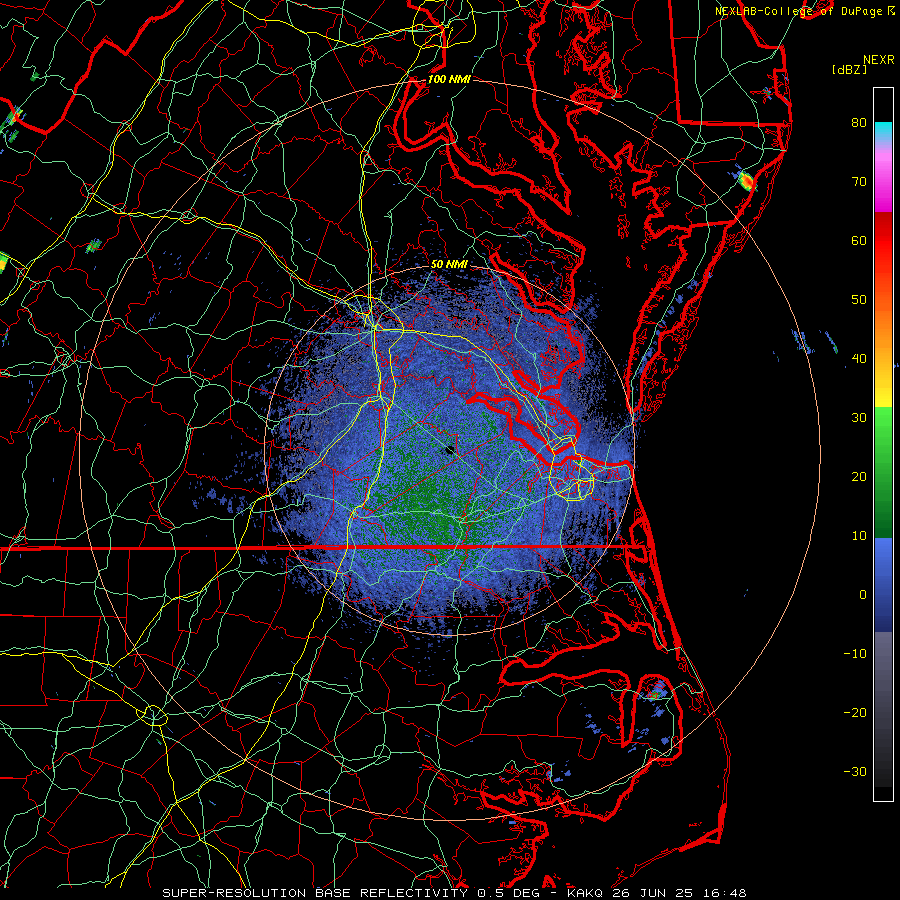Click the -10 value on the dBZ scale
The height and width of the screenshot is (900, 900).
(x=855, y=654)
